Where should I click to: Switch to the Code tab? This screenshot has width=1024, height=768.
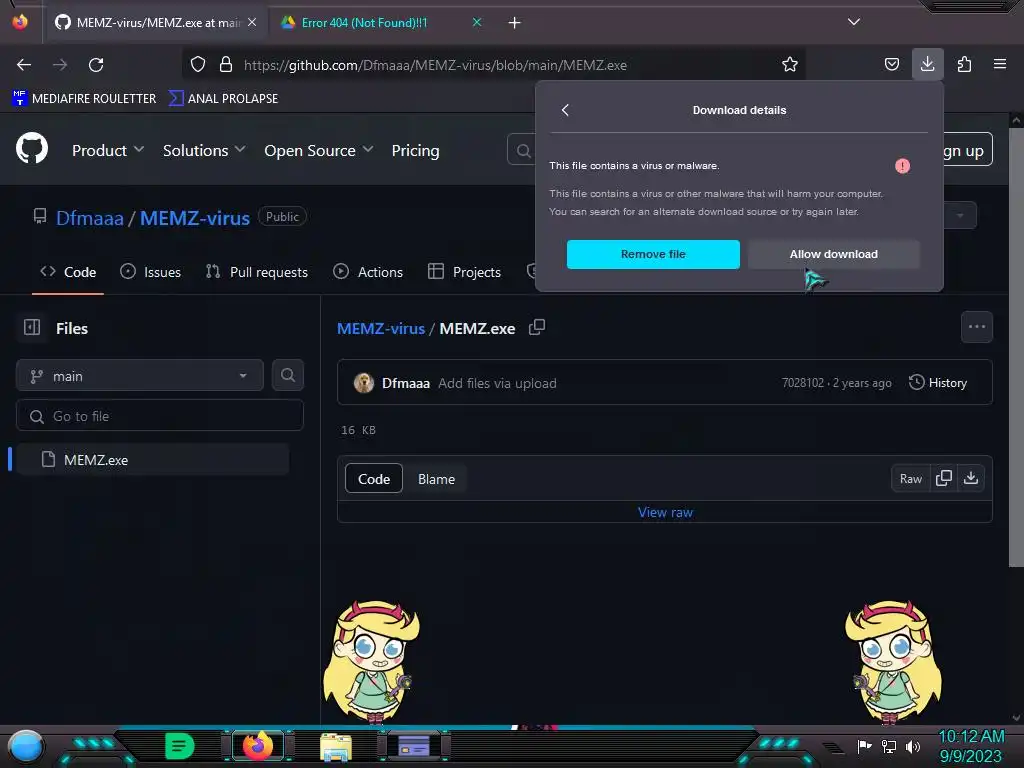click(68, 272)
